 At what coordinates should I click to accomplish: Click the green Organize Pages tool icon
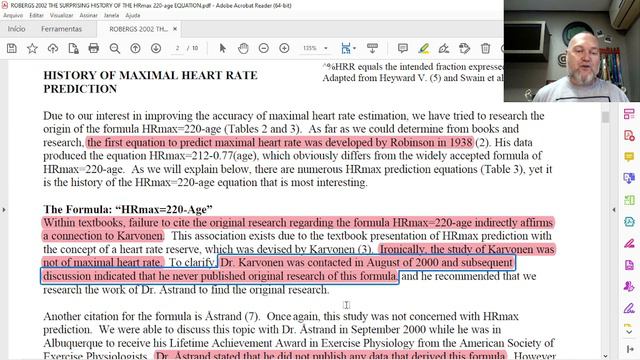[629, 200]
